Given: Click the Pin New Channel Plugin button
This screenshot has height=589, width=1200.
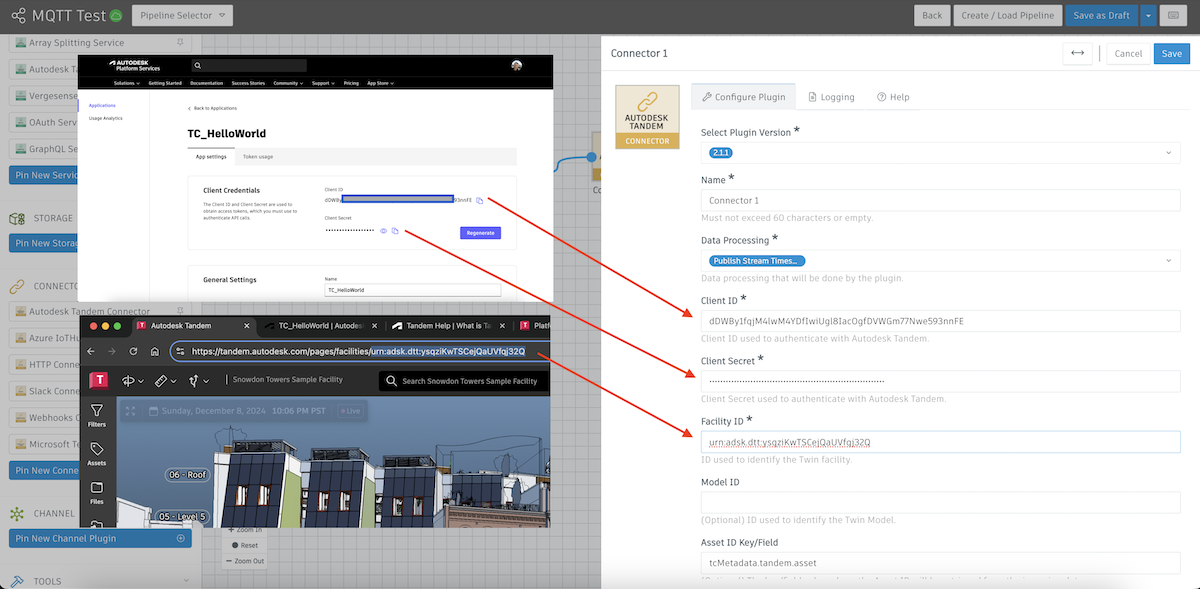Looking at the screenshot, I should pos(100,538).
